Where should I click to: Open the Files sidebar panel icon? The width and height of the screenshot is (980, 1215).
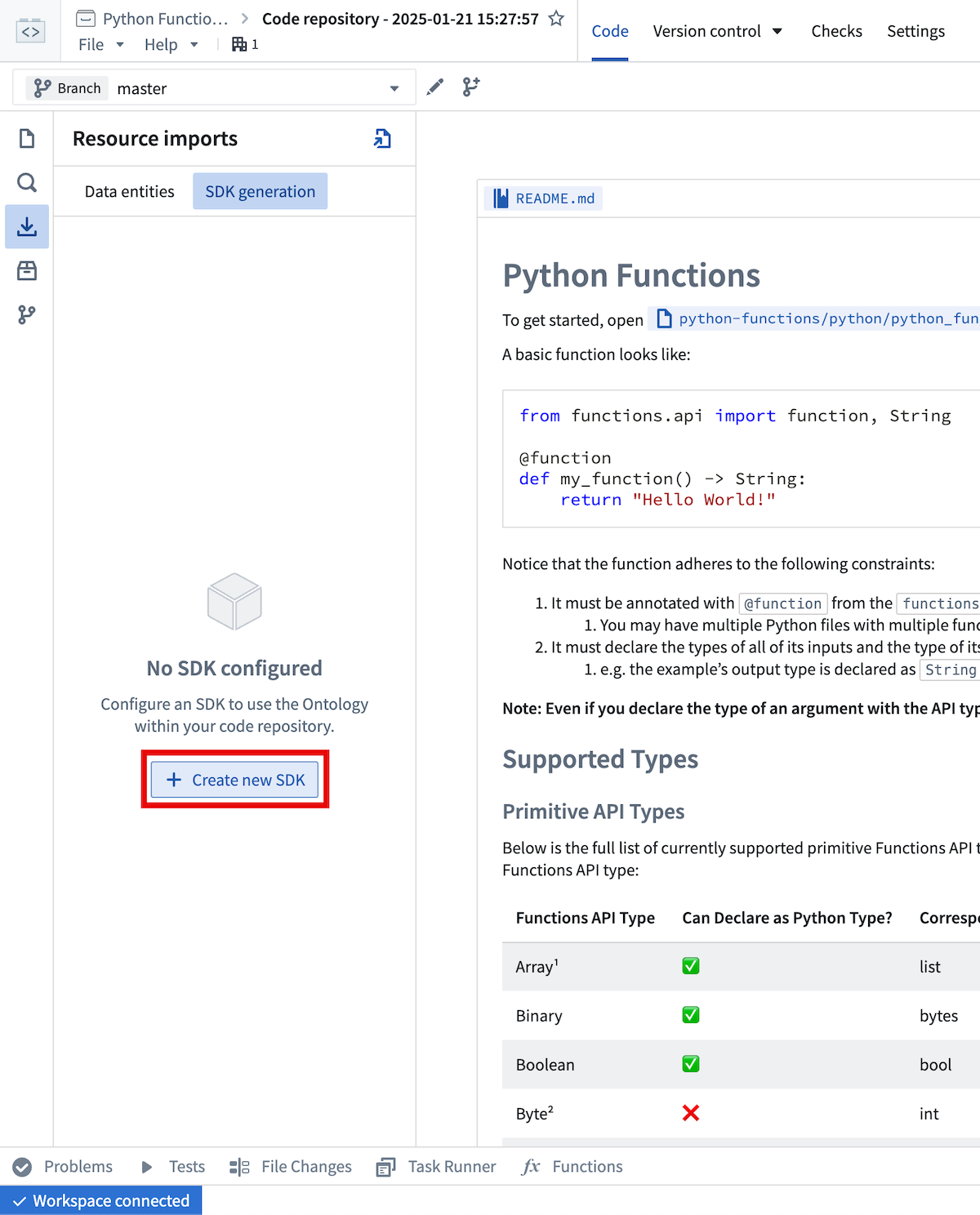pos(27,139)
